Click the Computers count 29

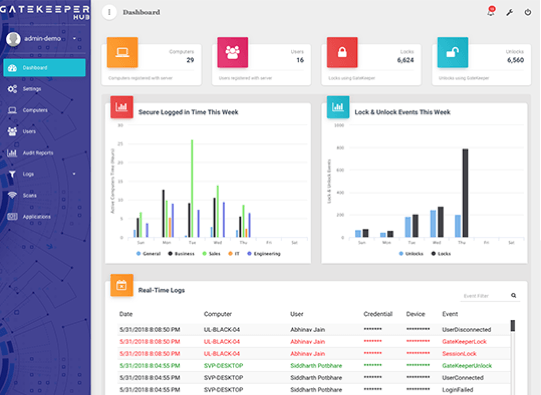(190, 60)
